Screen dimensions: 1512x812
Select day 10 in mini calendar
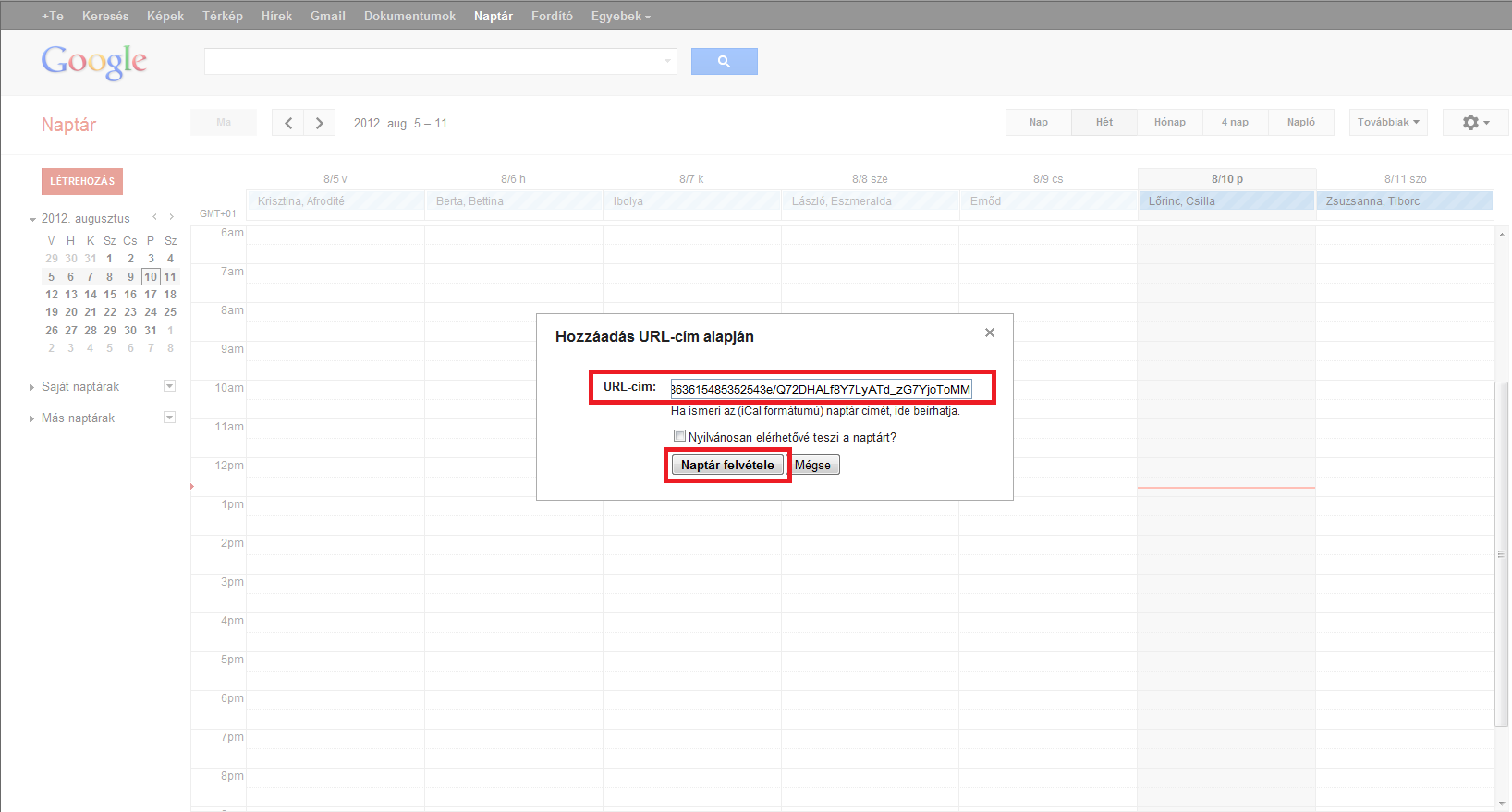[151, 276]
